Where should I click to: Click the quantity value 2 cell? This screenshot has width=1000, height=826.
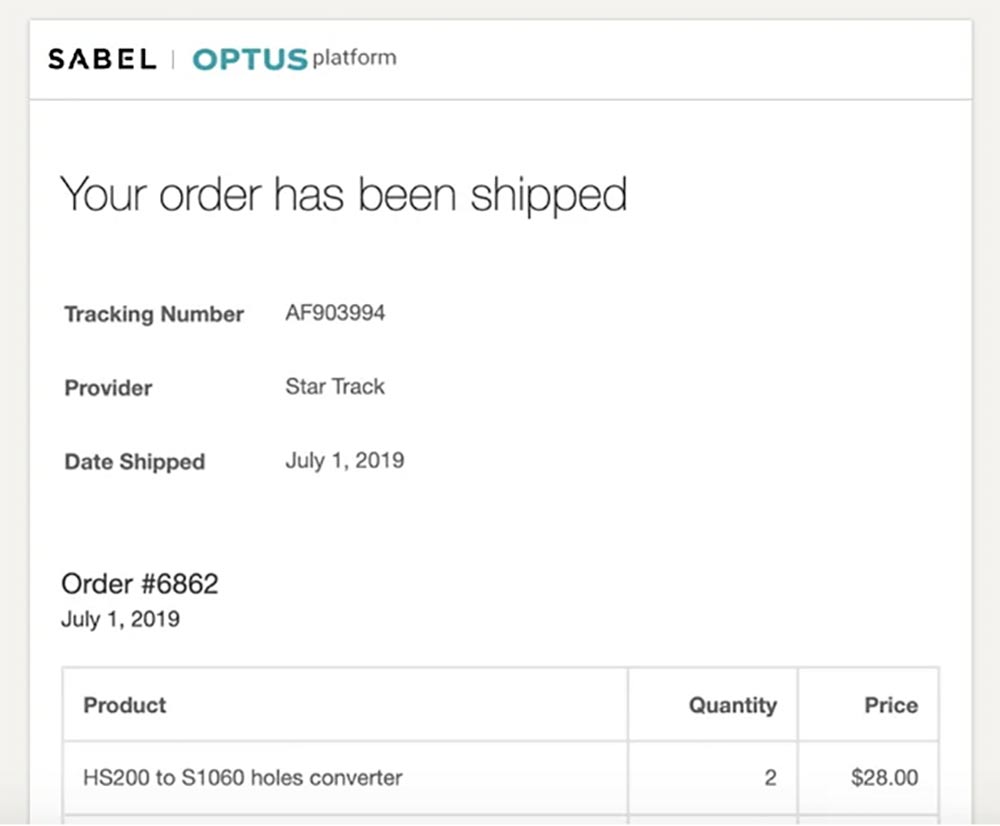pos(770,777)
